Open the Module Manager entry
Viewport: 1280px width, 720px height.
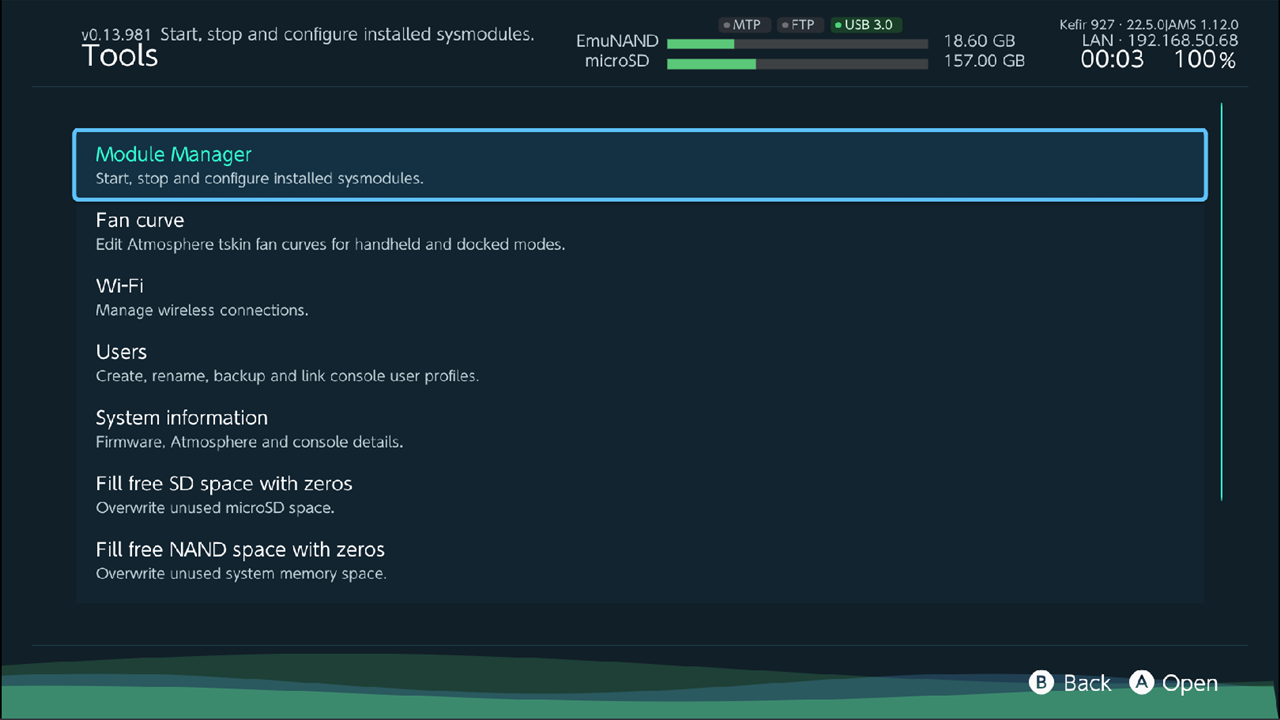click(640, 165)
